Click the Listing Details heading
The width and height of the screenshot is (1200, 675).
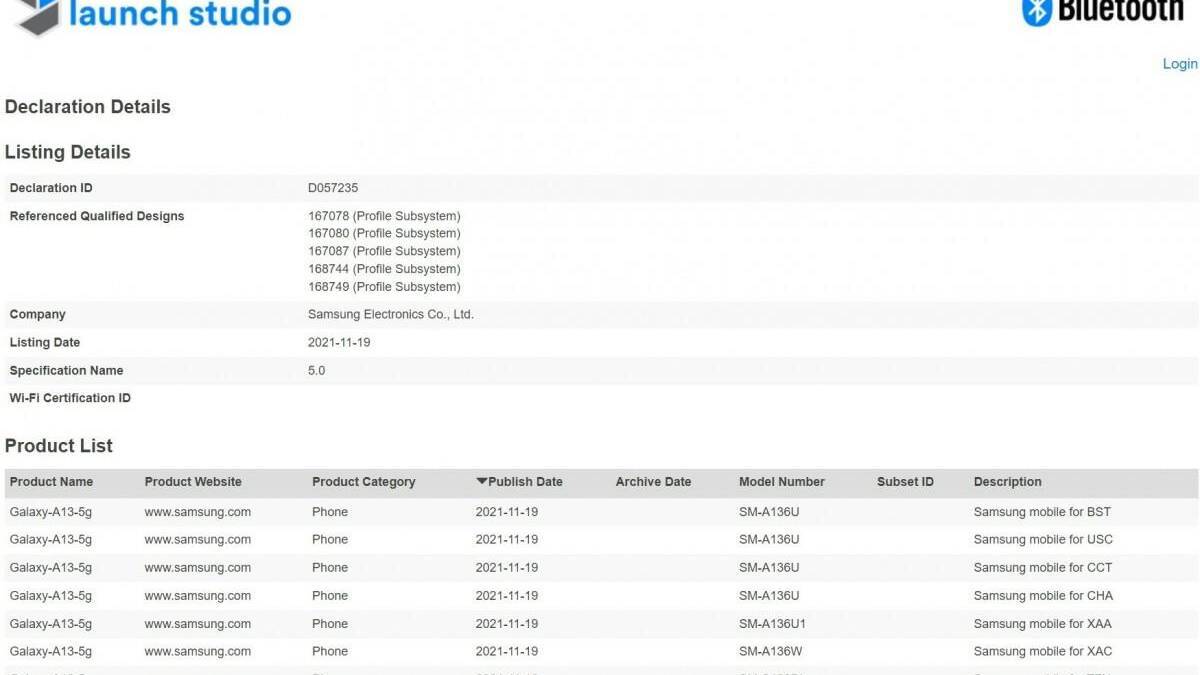pyautogui.click(x=68, y=152)
